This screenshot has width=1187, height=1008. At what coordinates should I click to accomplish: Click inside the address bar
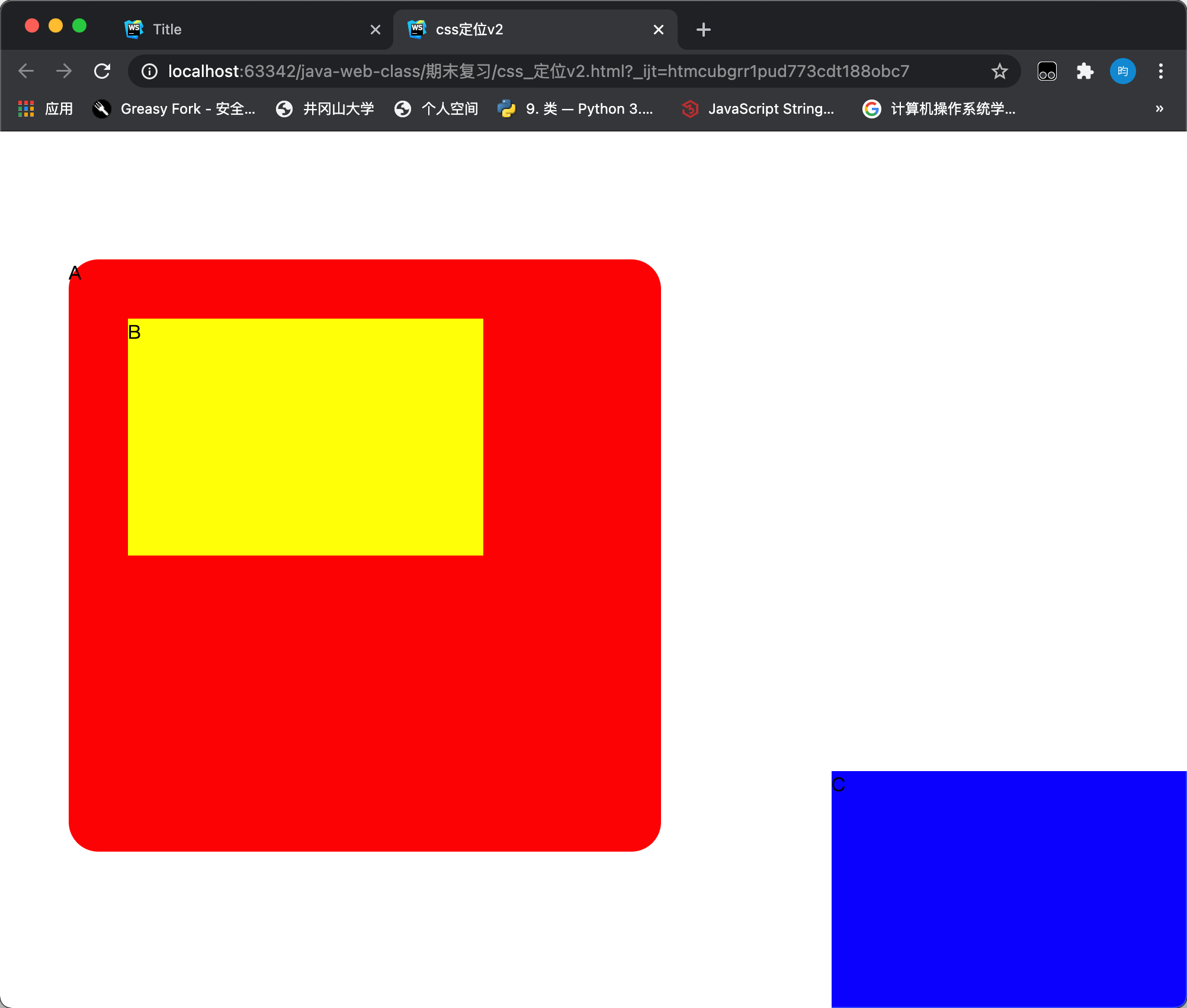point(533,71)
